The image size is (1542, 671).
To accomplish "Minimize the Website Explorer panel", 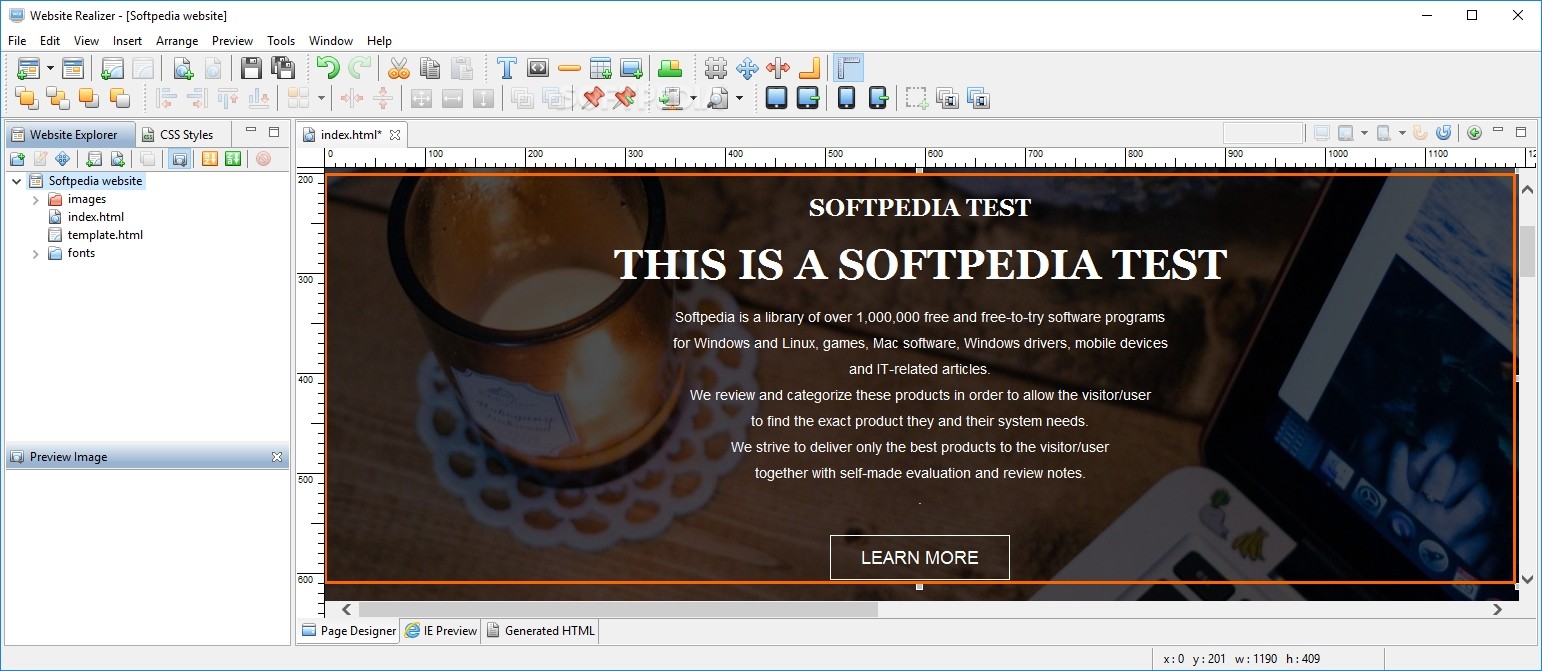I will [251, 131].
